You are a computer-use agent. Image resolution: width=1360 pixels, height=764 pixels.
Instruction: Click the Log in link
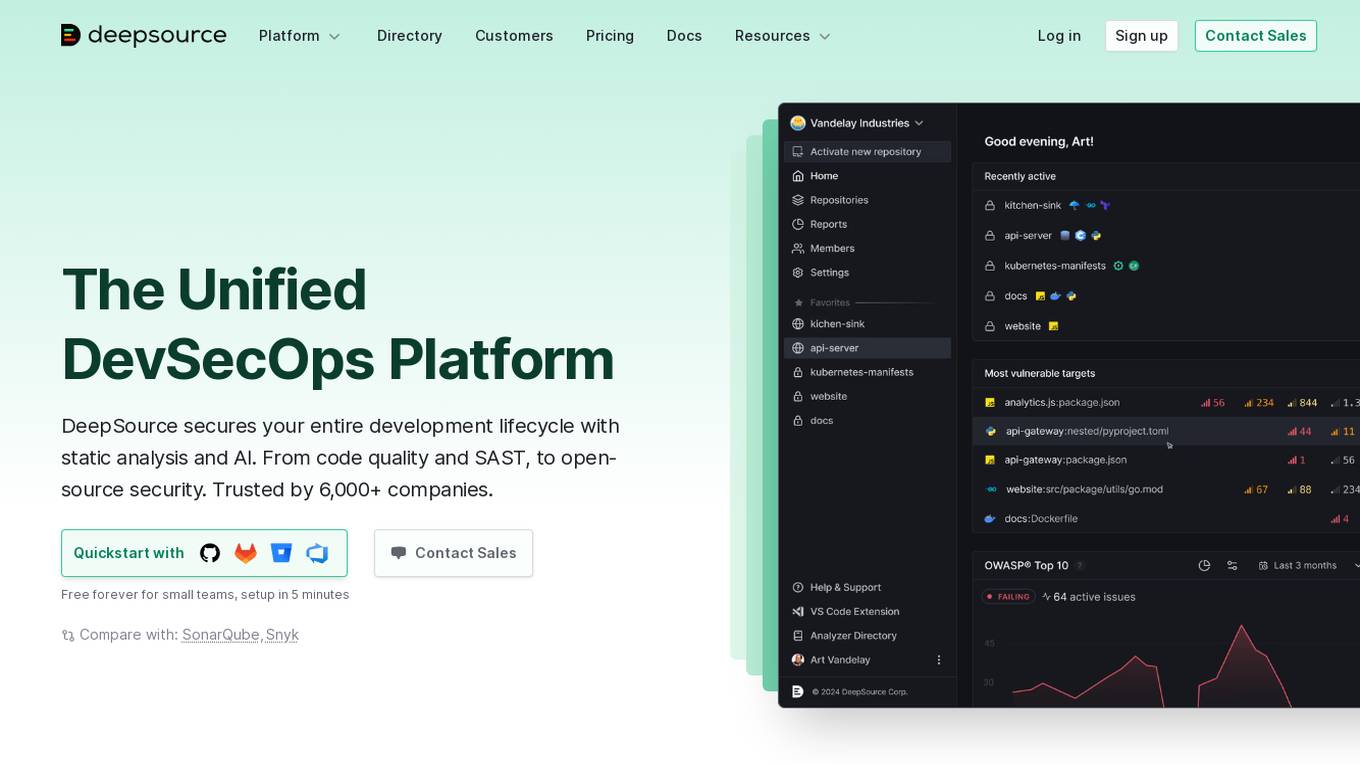(x=1059, y=36)
